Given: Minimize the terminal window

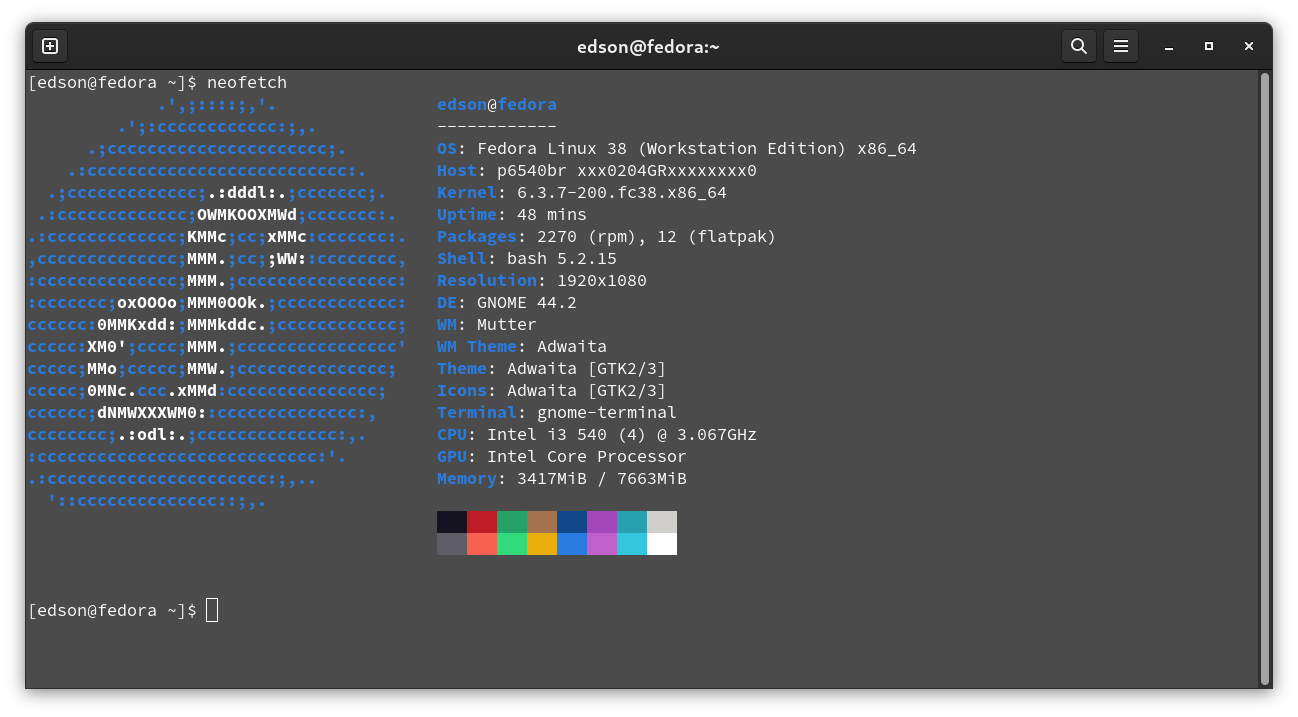Looking at the screenshot, I should 1169,46.
